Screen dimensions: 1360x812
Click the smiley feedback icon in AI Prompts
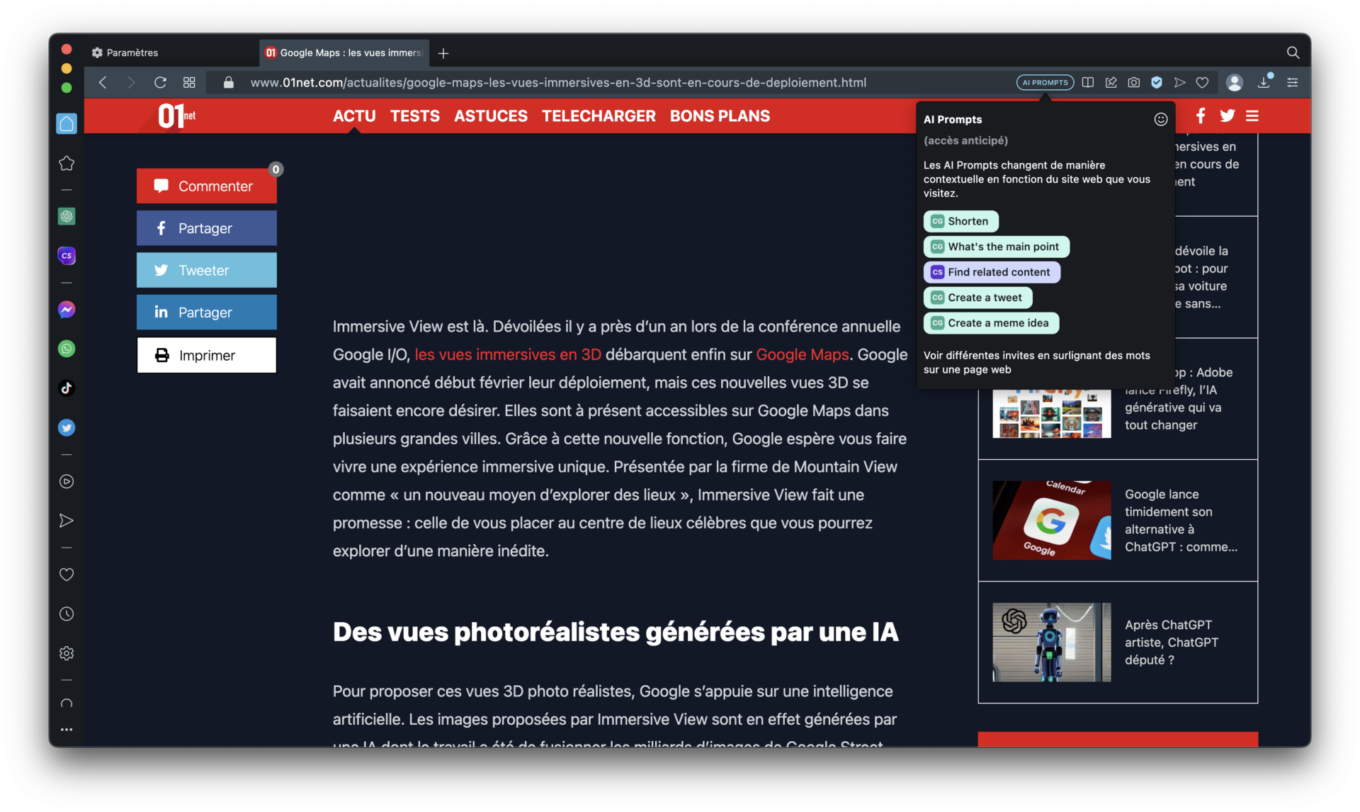(x=1161, y=119)
